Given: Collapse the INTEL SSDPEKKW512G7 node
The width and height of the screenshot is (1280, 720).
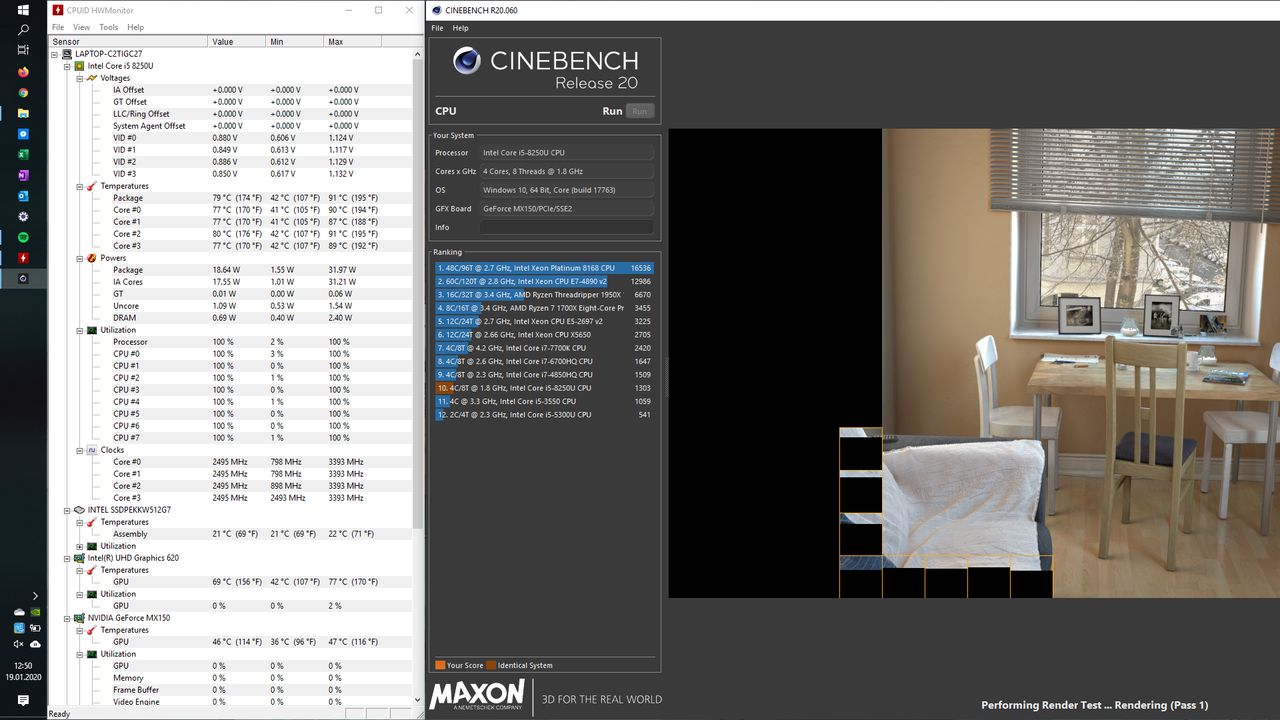Looking at the screenshot, I should point(67,510).
